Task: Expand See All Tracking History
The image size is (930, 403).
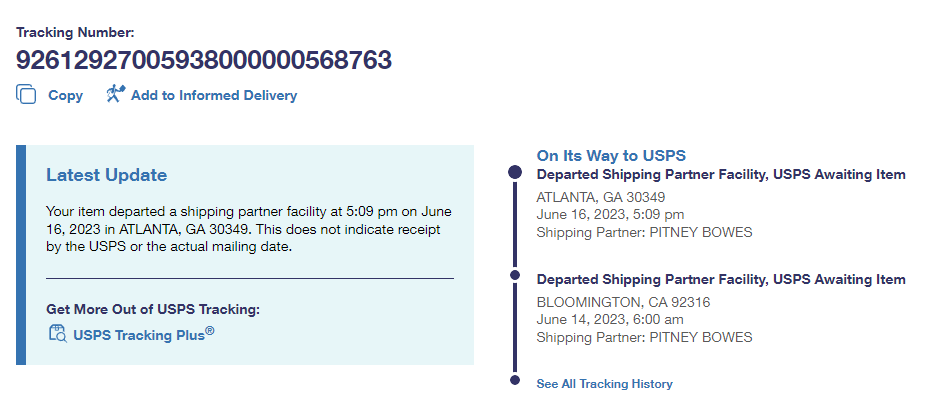Action: [604, 384]
